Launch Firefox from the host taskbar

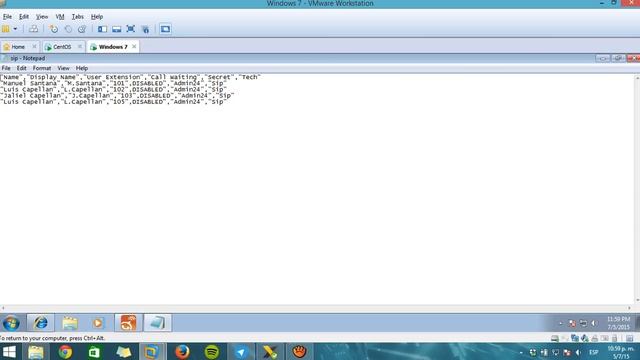pos(182,352)
